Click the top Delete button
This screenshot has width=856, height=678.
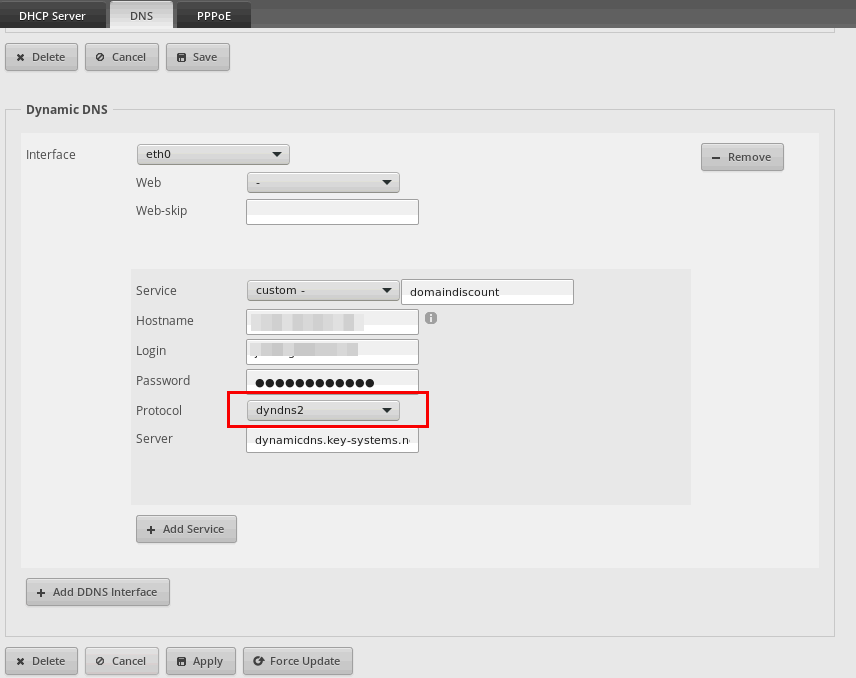[x=41, y=57]
